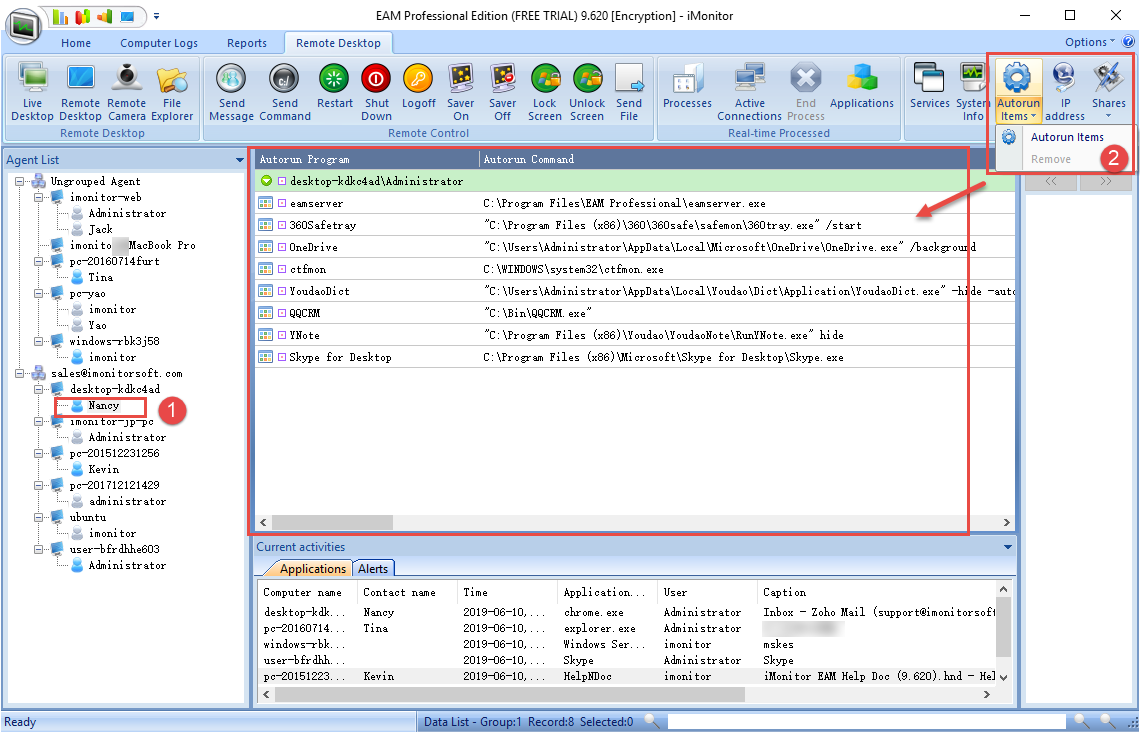Viewport: 1140px width, 733px height.
Task: Open Live Desktop view
Action: (32, 92)
